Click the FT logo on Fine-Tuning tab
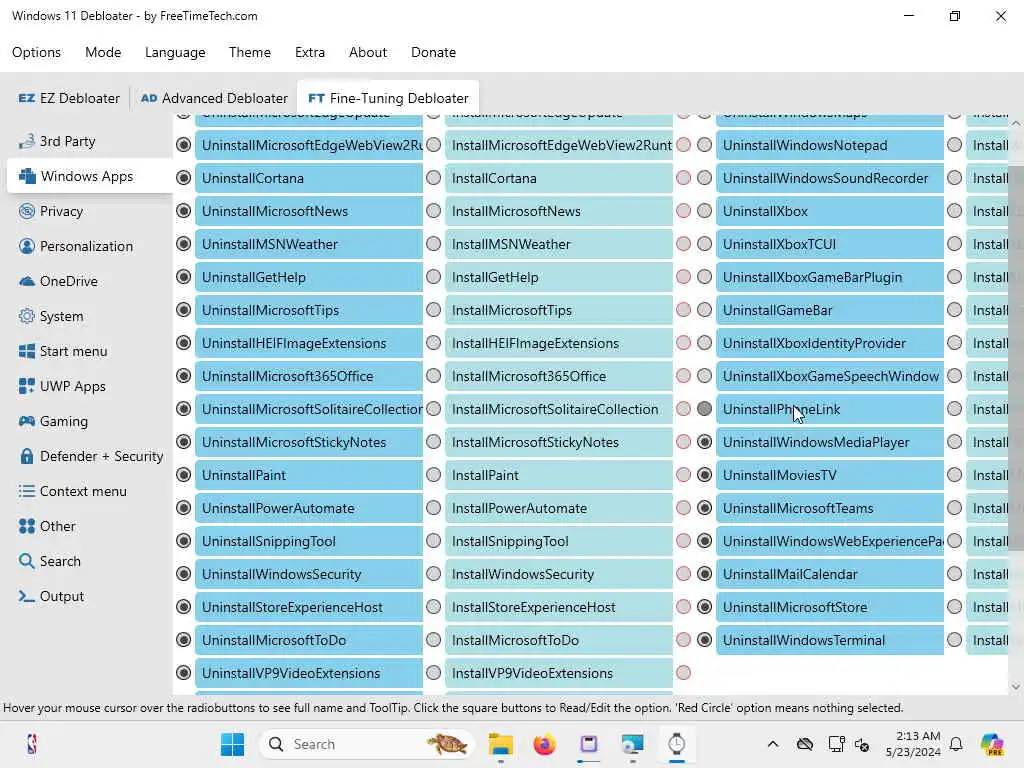 pyautogui.click(x=317, y=98)
